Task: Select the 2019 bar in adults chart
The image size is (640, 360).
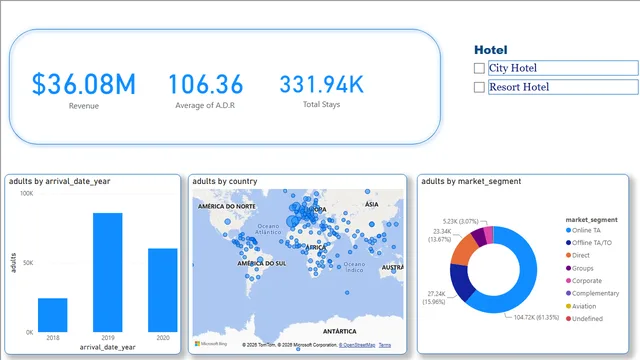Action: 107,272
